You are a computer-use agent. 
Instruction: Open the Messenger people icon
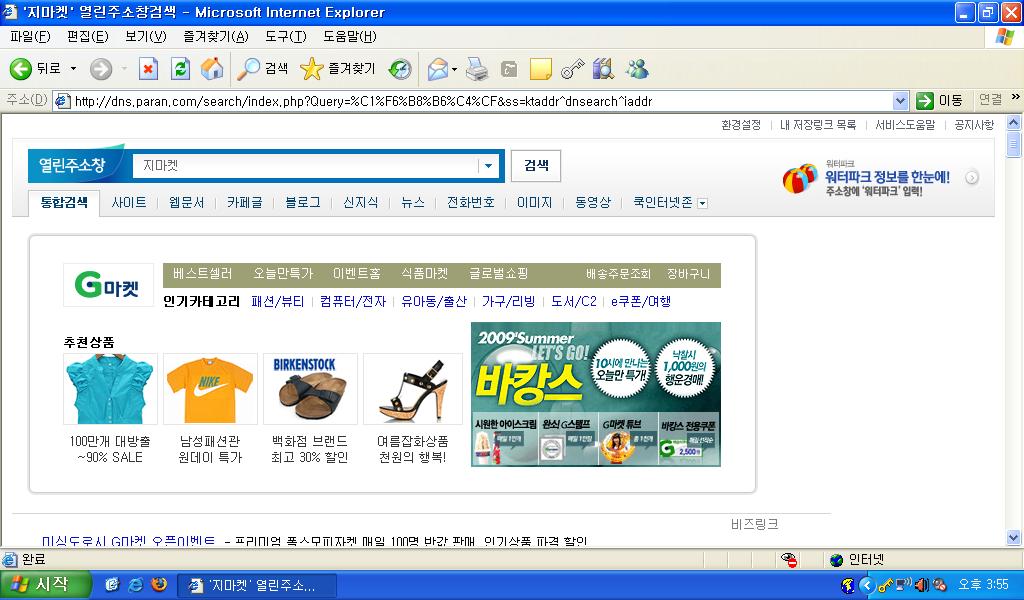(x=637, y=69)
